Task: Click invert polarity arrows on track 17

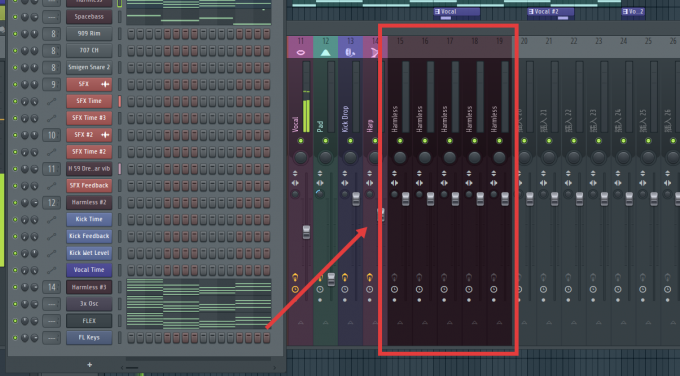Action: pos(444,173)
